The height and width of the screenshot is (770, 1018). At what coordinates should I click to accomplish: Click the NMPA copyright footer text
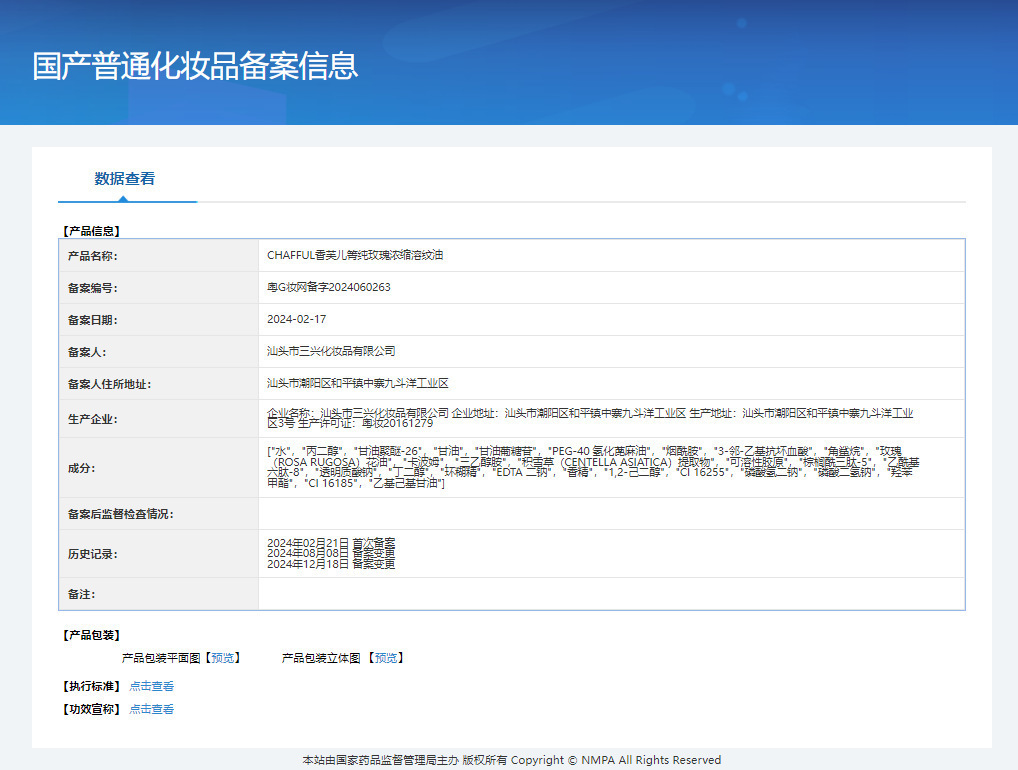(x=512, y=760)
